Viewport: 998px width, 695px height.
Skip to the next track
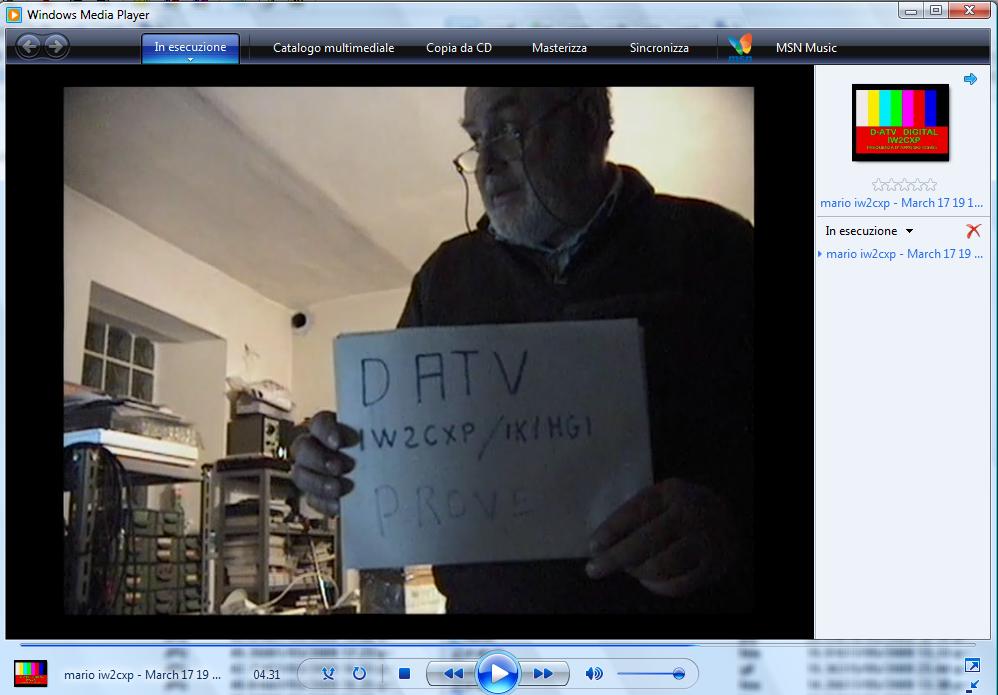pos(543,673)
